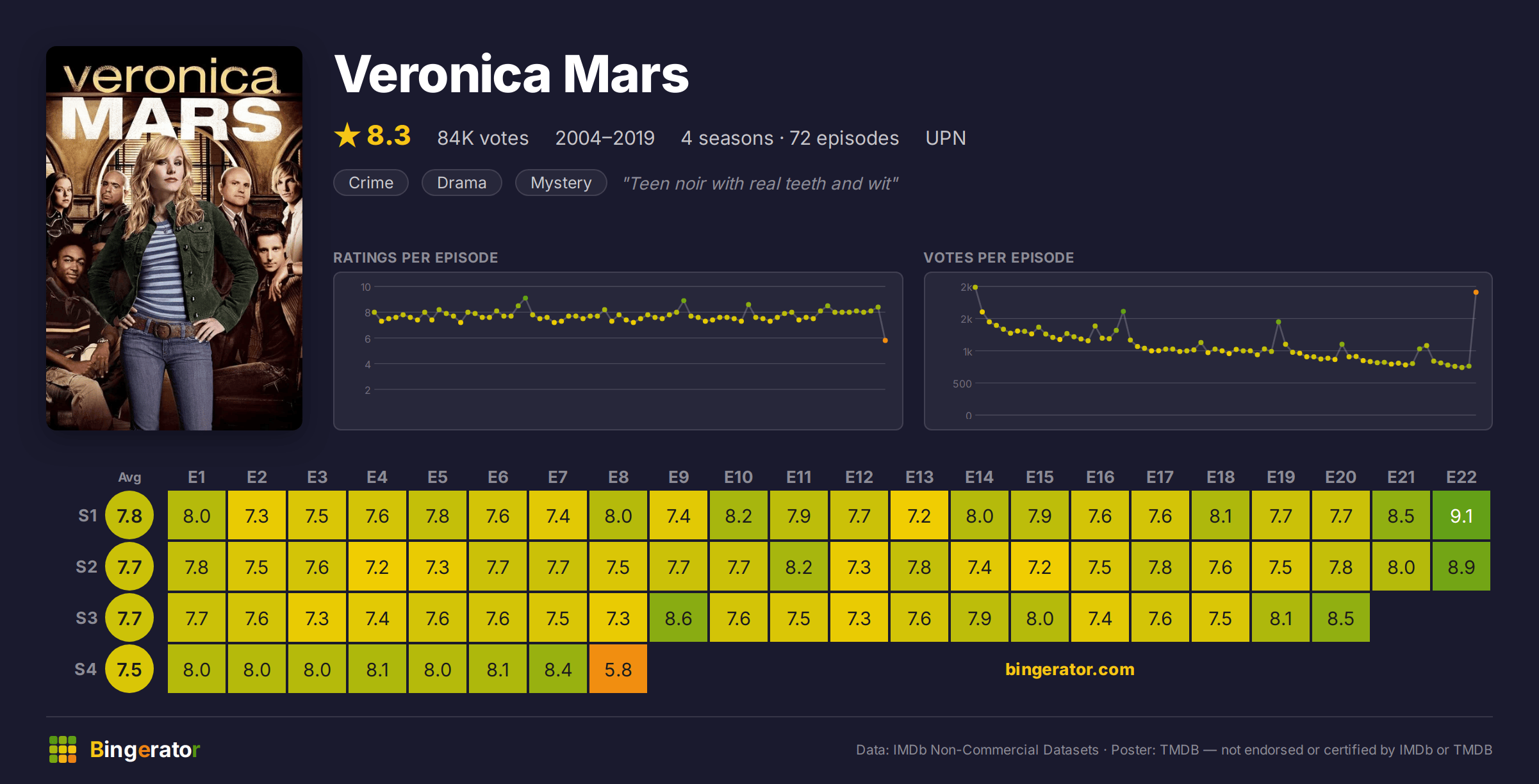
Task: Select the Mystery genre tag
Action: (561, 183)
